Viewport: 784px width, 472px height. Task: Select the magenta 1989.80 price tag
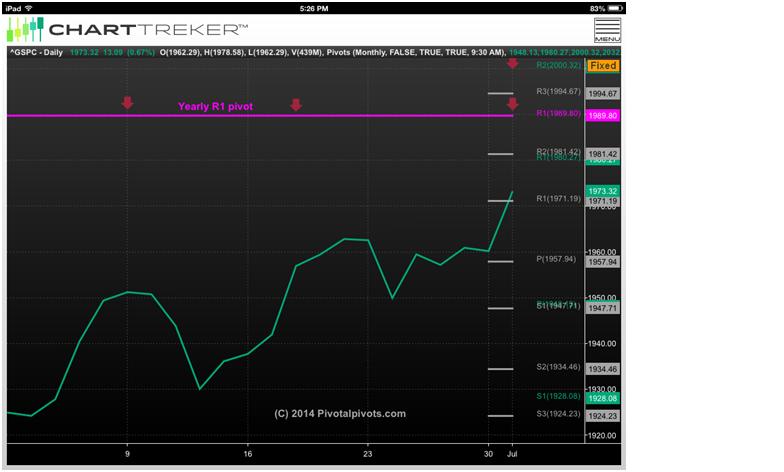(603, 116)
